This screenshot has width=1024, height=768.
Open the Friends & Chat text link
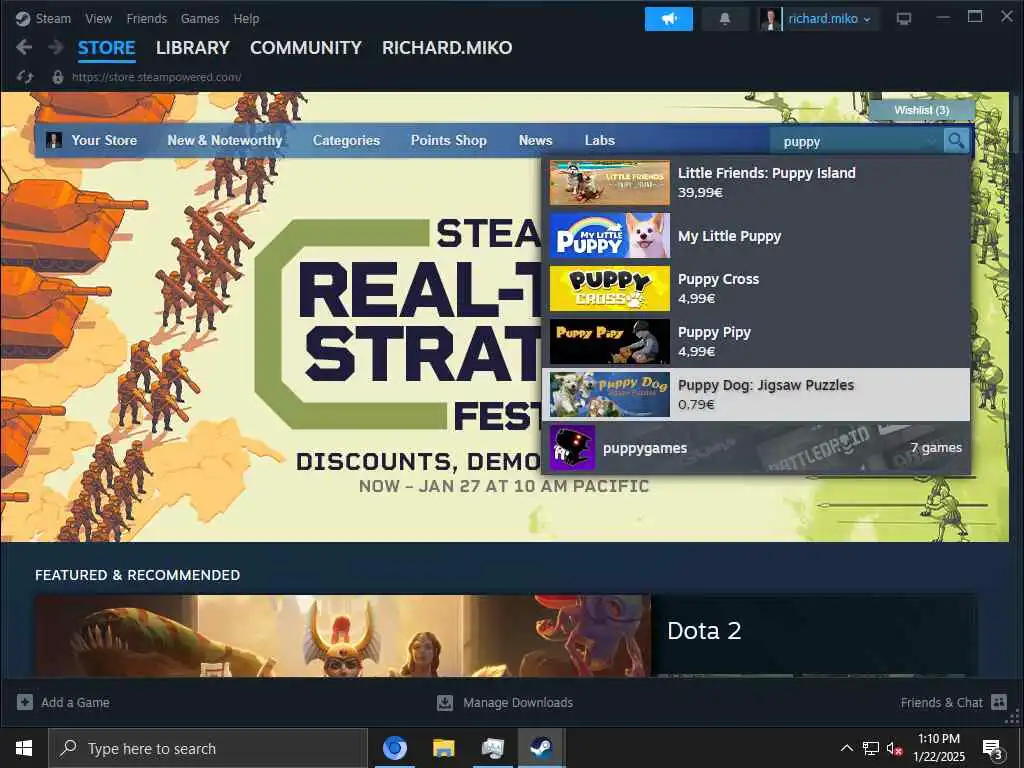point(941,703)
